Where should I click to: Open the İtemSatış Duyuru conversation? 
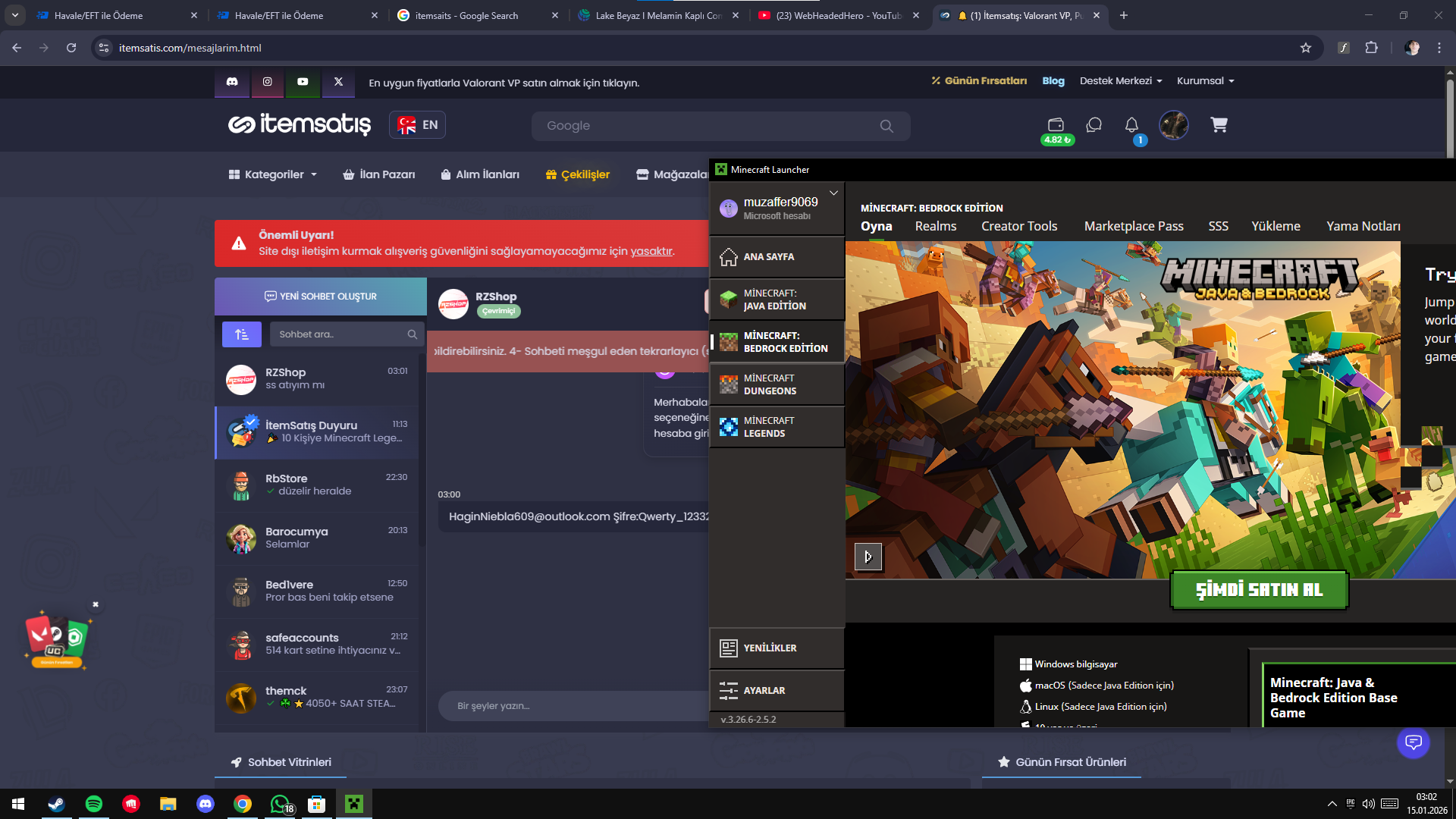point(317,432)
